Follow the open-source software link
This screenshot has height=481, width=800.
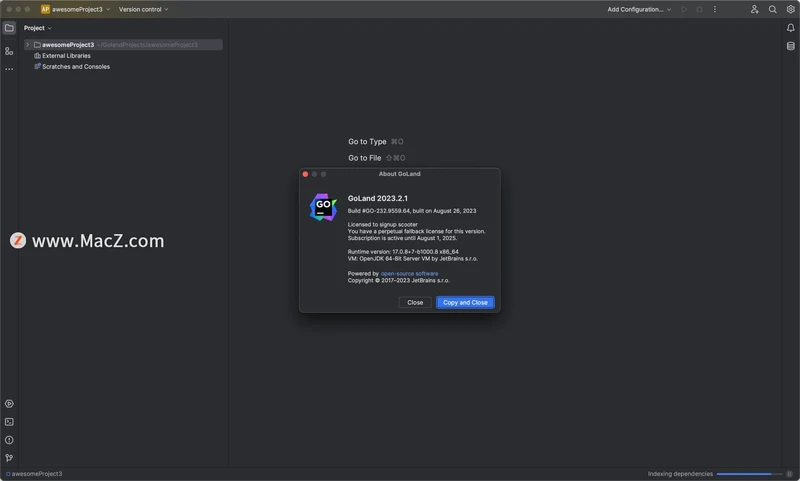point(409,273)
